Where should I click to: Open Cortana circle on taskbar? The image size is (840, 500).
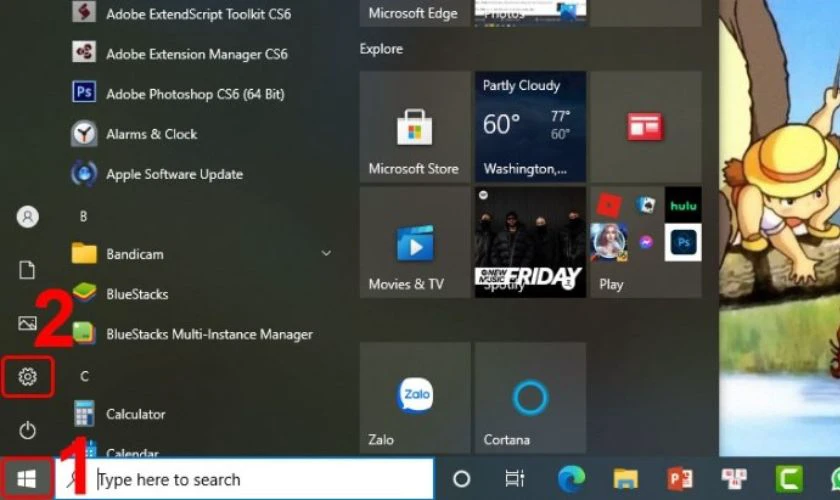tap(461, 479)
